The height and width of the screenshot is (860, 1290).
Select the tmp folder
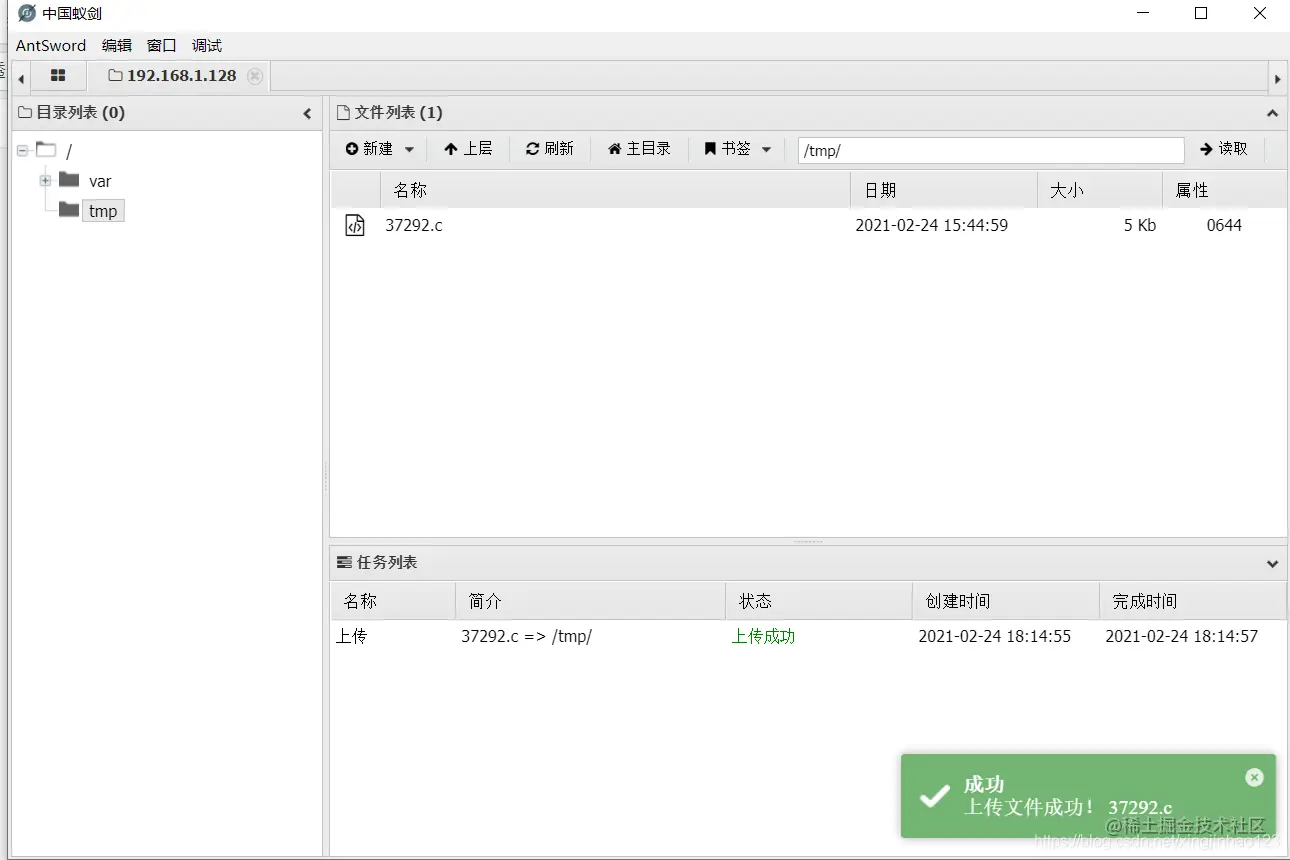pos(103,211)
